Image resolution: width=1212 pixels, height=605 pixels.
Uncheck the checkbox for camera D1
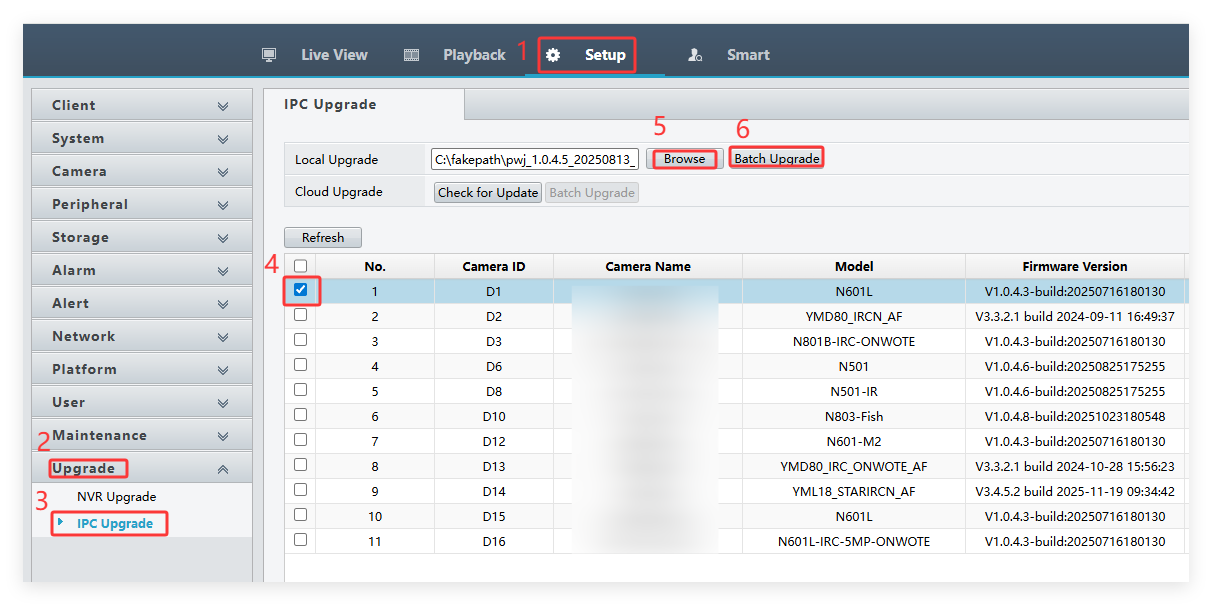coord(301,290)
